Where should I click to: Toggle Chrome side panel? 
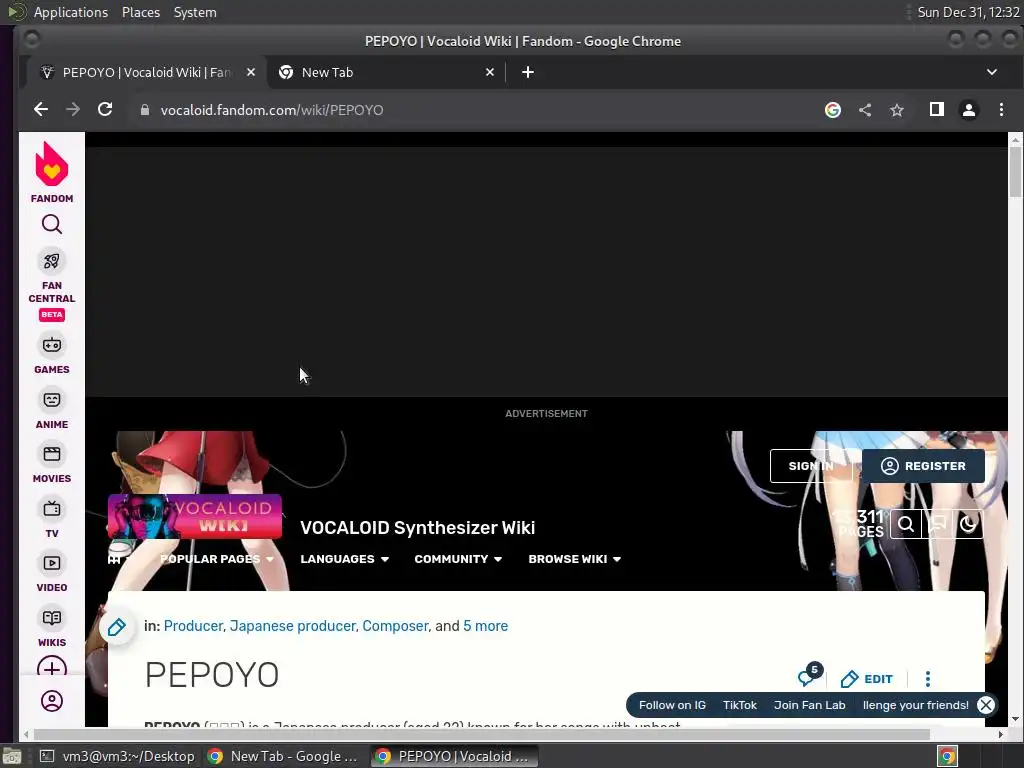pyautogui.click(x=936, y=110)
